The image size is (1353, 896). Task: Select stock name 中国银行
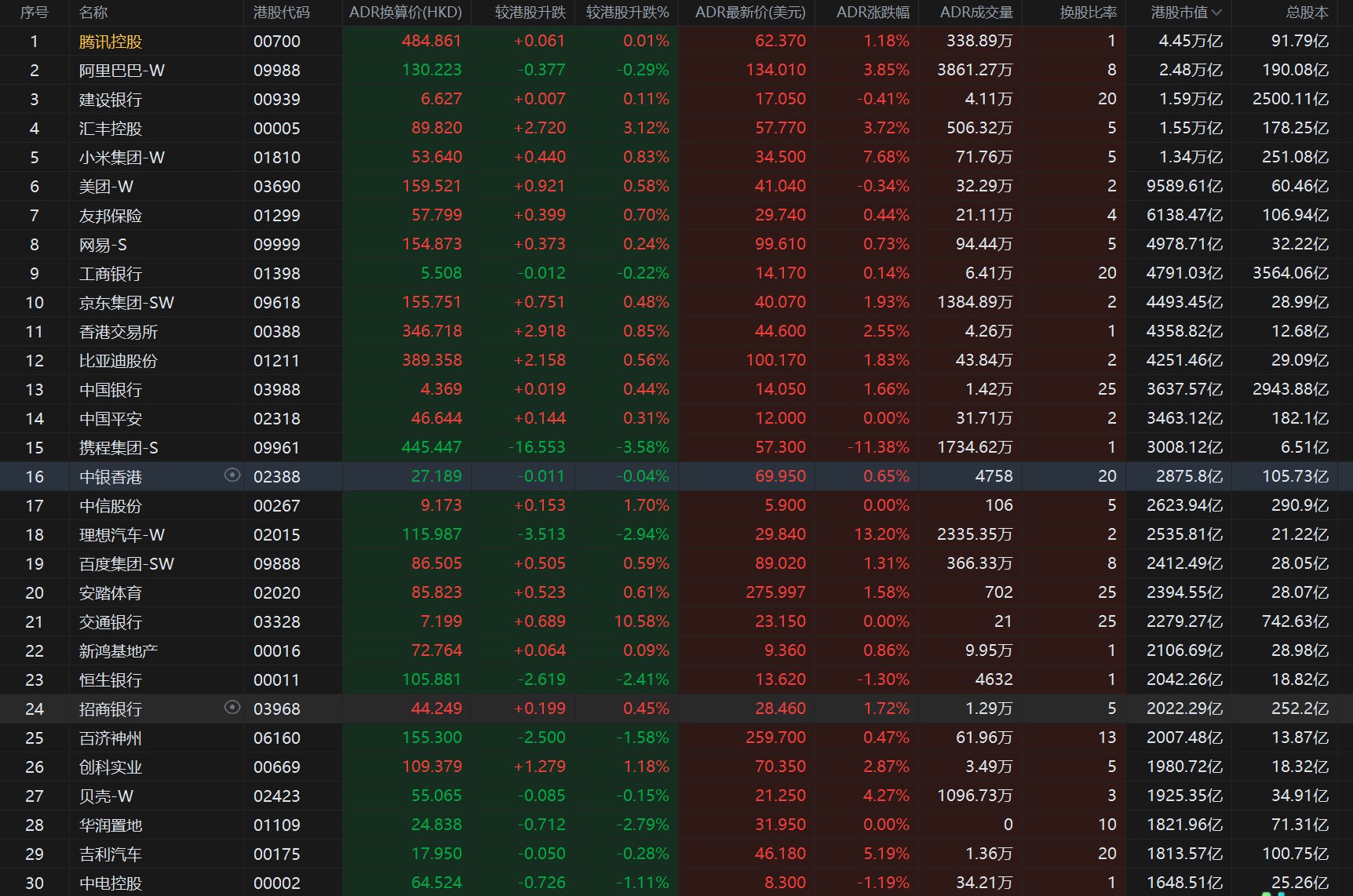[111, 390]
